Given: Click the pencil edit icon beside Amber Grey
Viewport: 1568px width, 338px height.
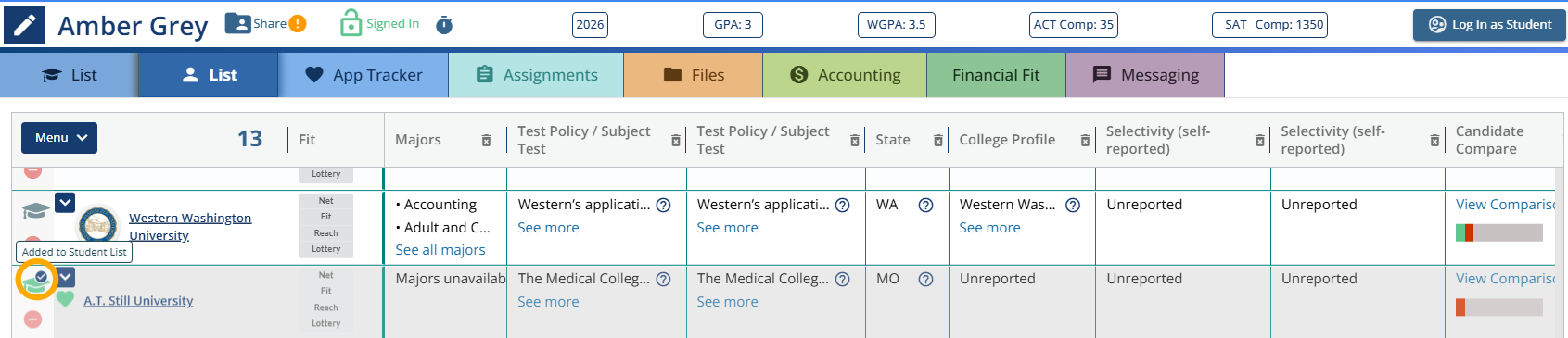Looking at the screenshot, I should point(24,25).
